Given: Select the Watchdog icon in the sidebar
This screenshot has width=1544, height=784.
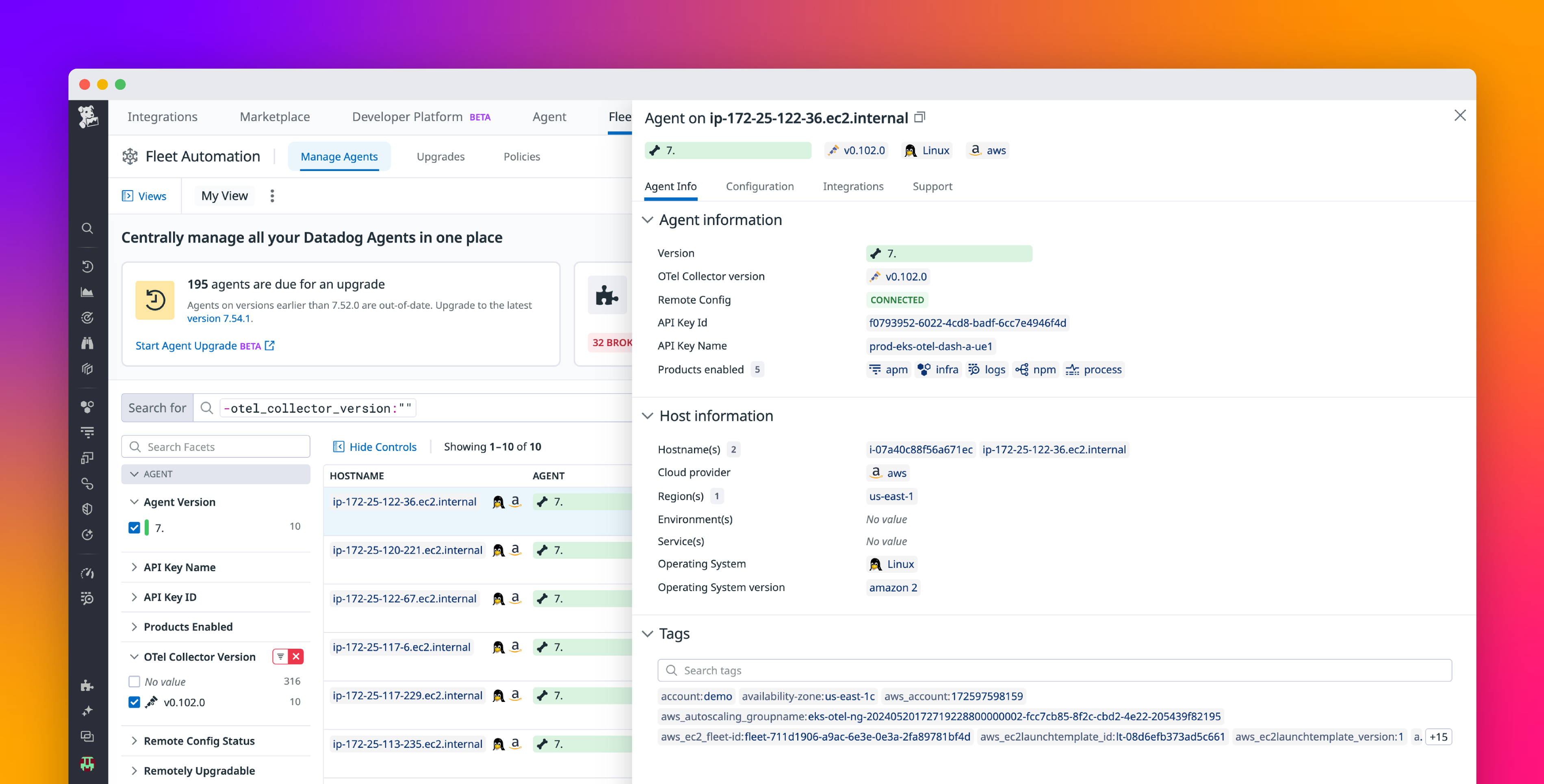Looking at the screenshot, I should tap(87, 318).
